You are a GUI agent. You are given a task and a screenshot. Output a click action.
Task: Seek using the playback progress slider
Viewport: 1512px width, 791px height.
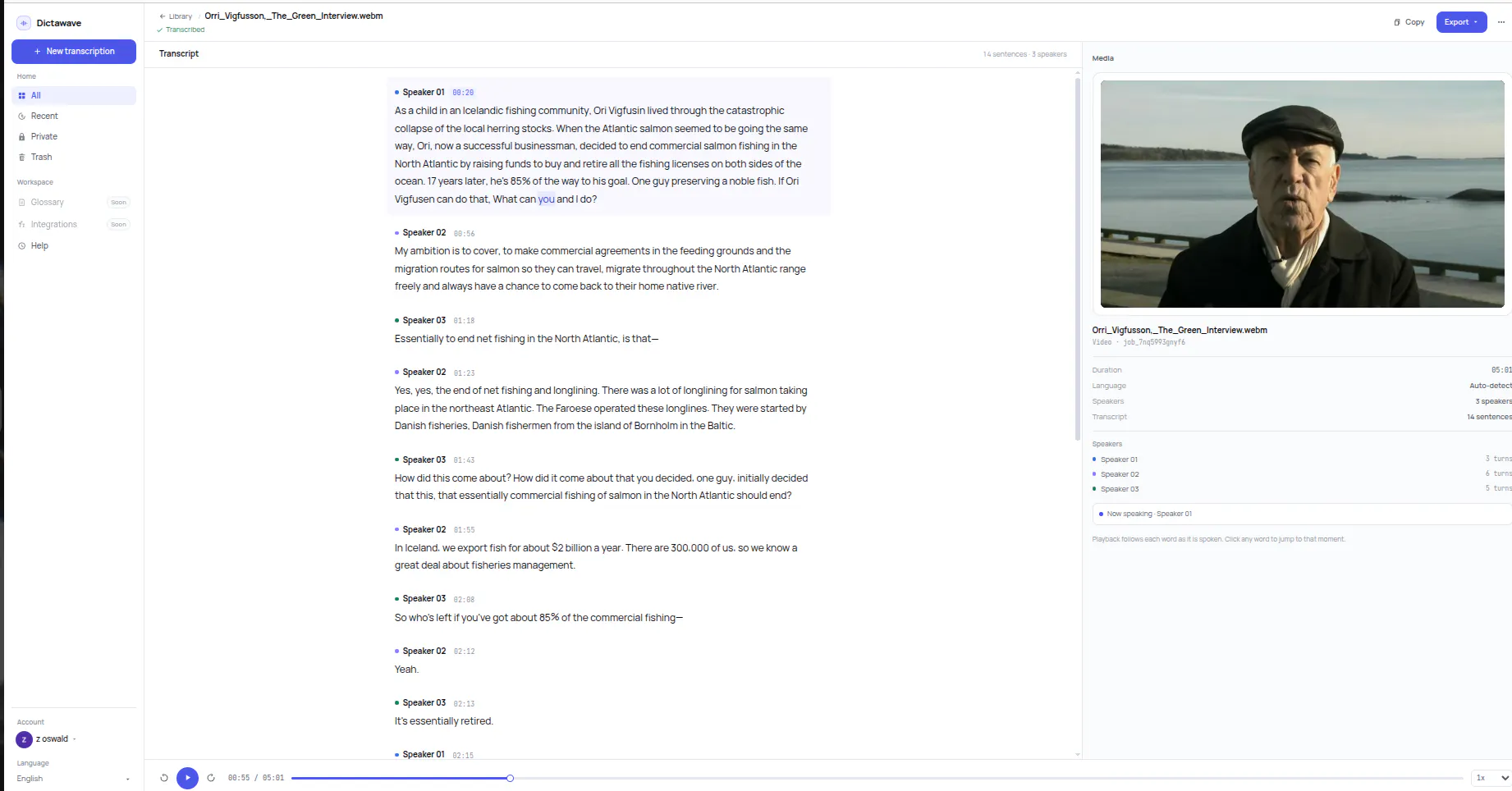877,778
